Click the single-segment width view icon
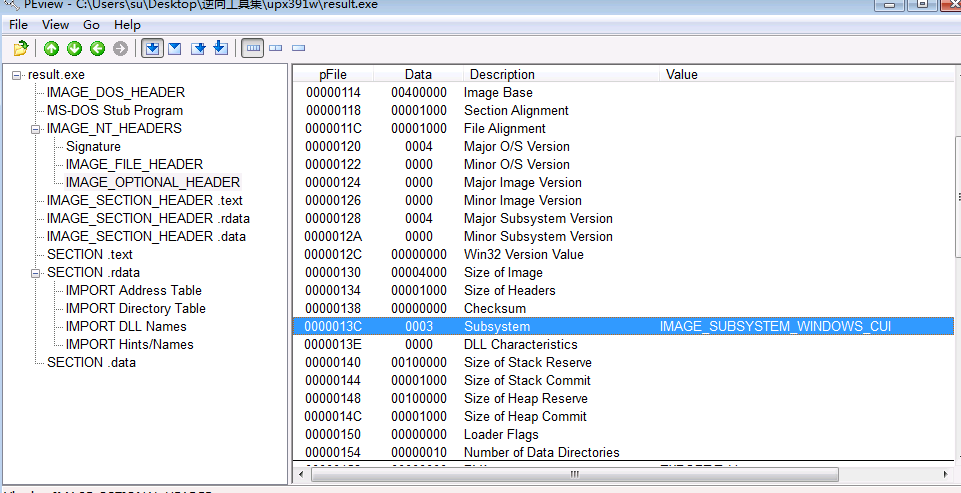961x493 pixels. pos(298,48)
